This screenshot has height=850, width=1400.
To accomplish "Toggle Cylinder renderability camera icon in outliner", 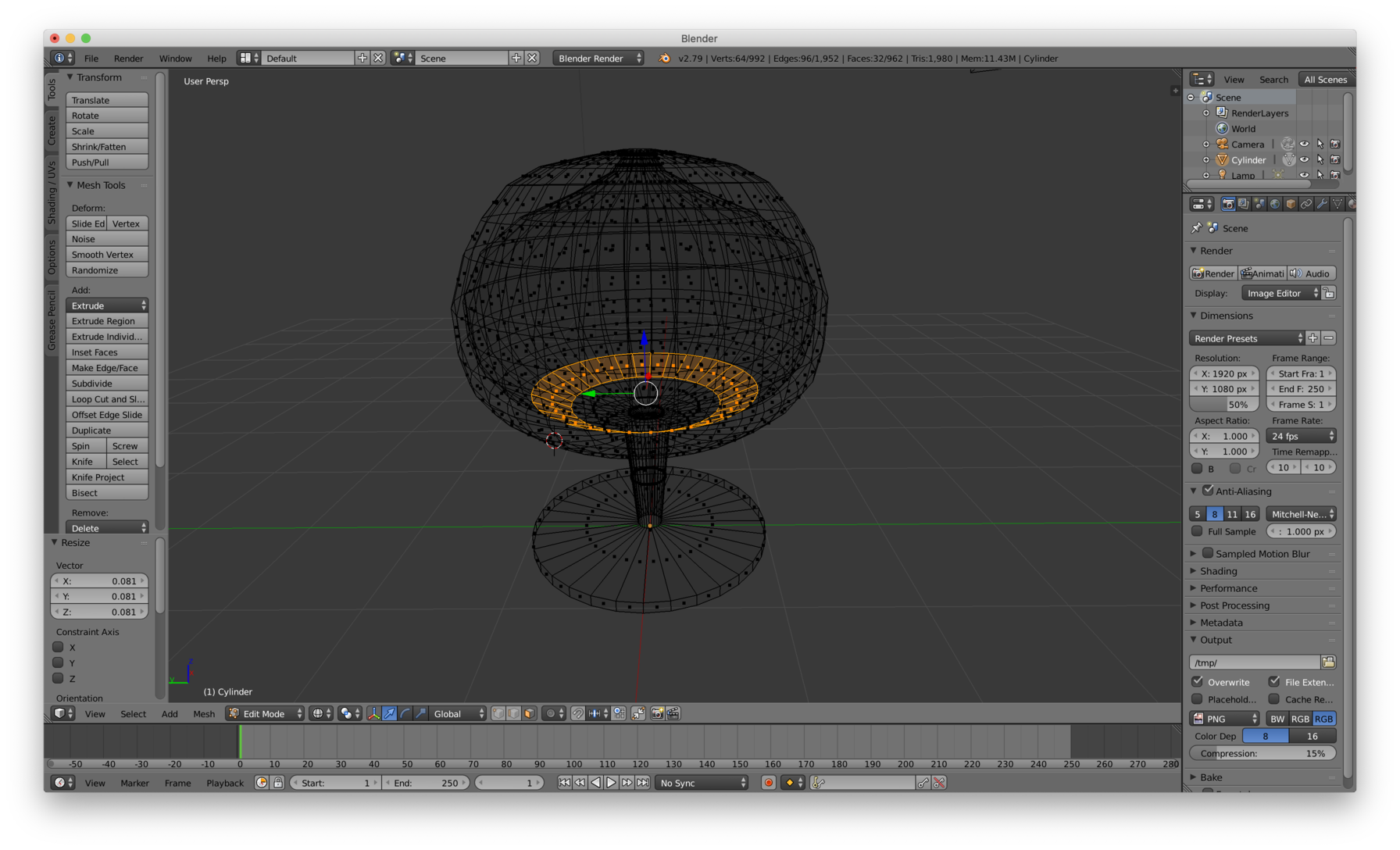I will coord(1335,160).
